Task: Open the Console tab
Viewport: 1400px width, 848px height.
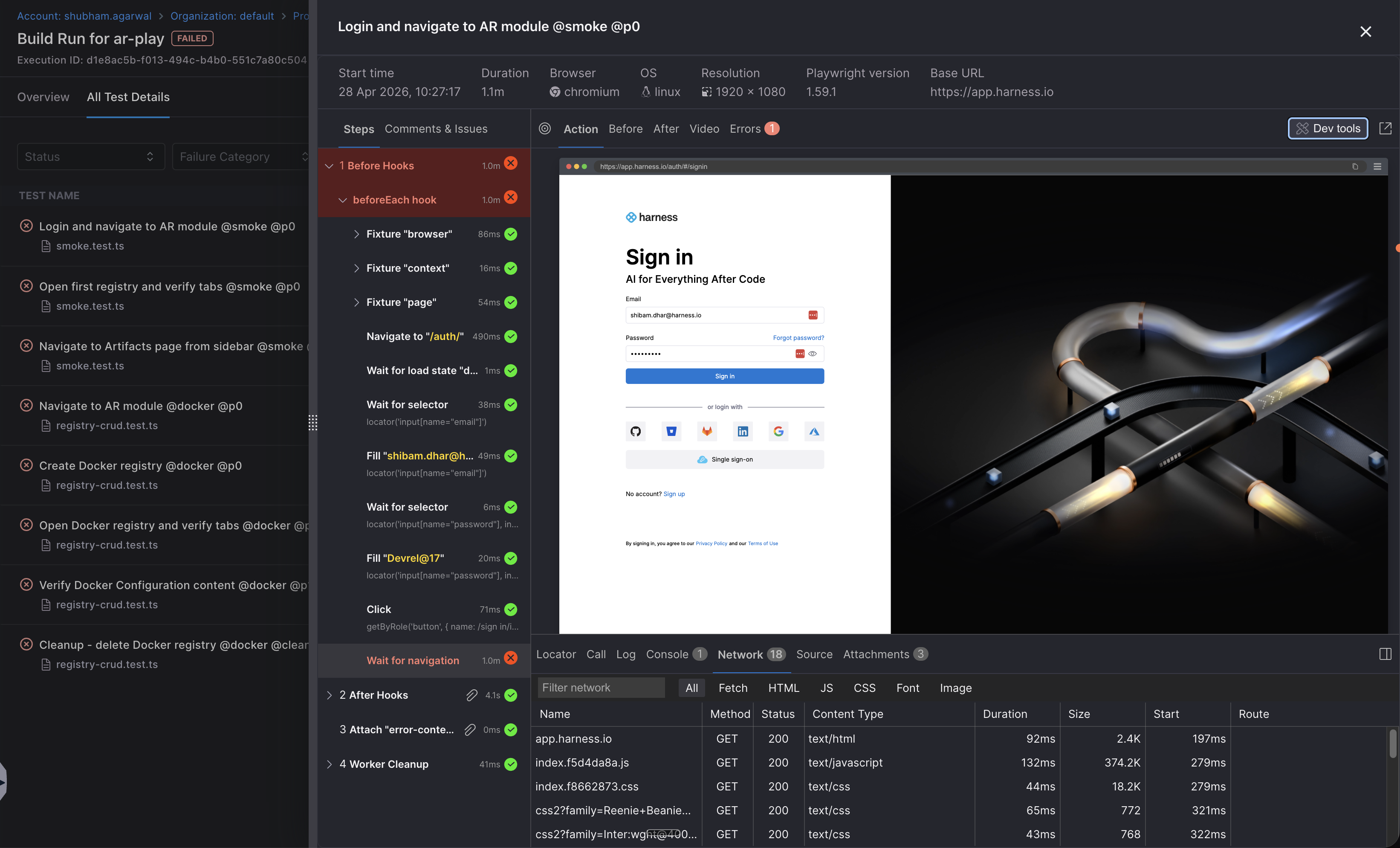Action: [676, 654]
